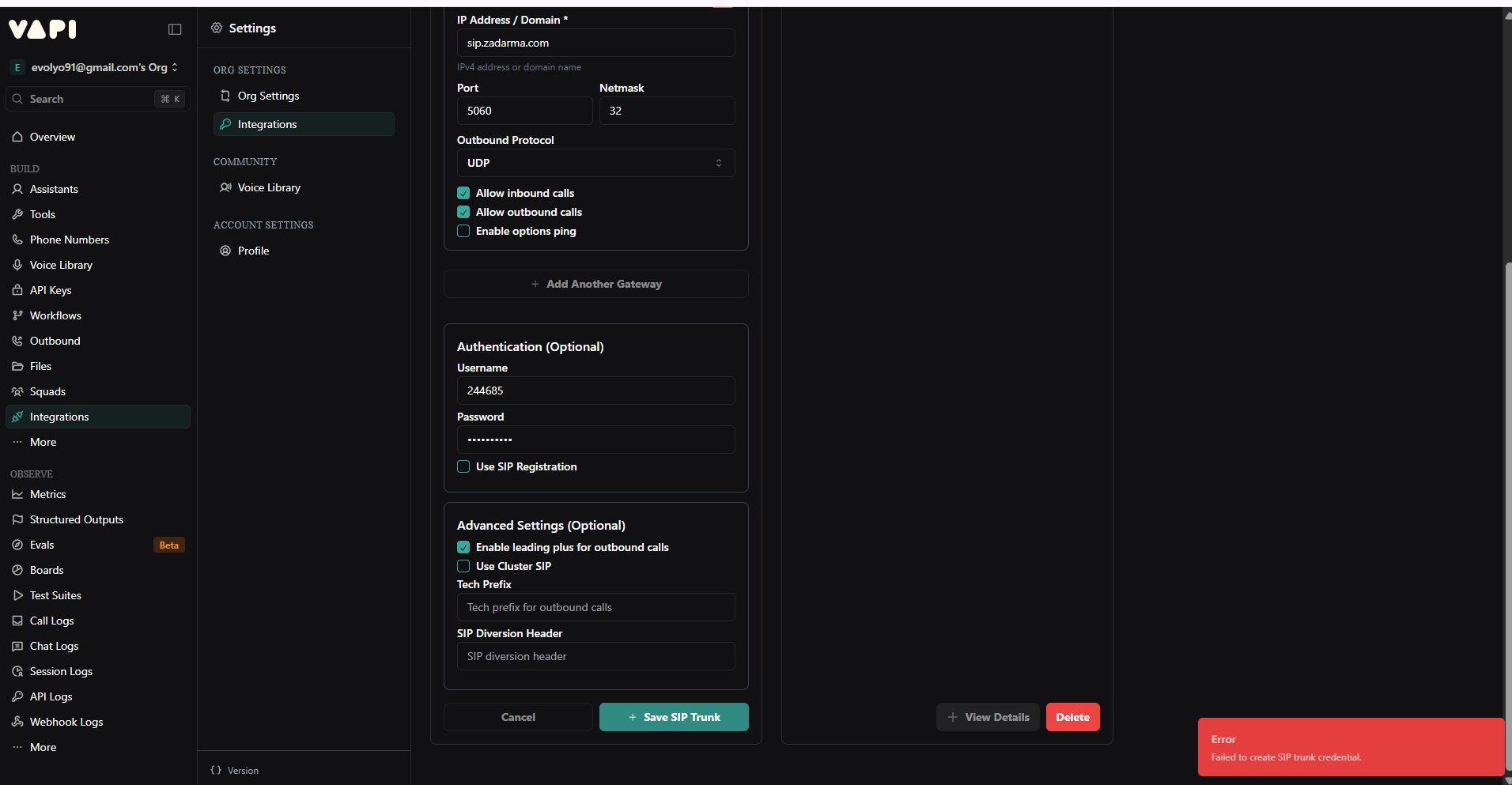Screen dimensions: 1512x785
Task: Click the Settings gear icon in header
Action: click(217, 28)
